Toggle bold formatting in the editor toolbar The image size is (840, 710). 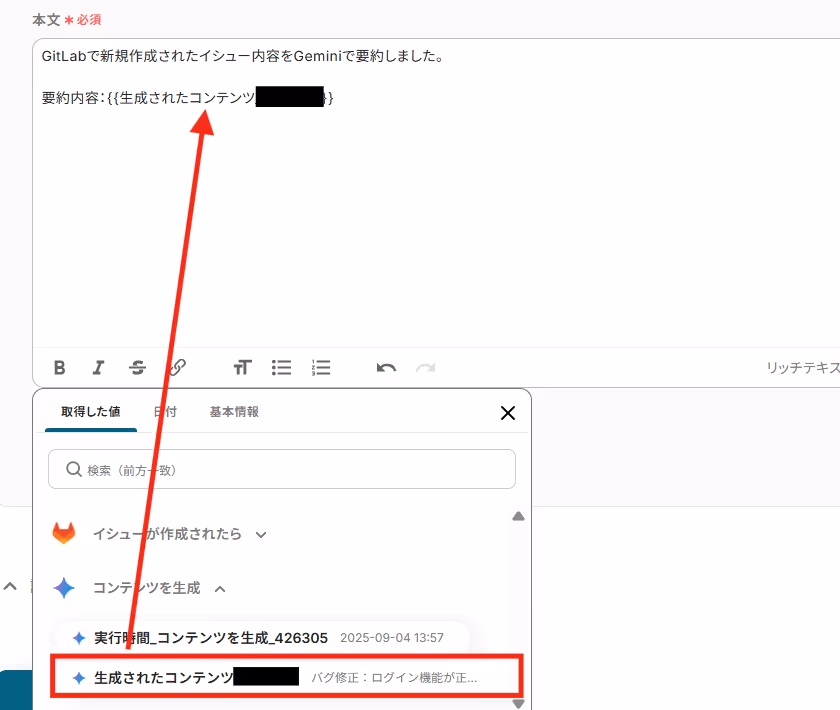(59, 368)
